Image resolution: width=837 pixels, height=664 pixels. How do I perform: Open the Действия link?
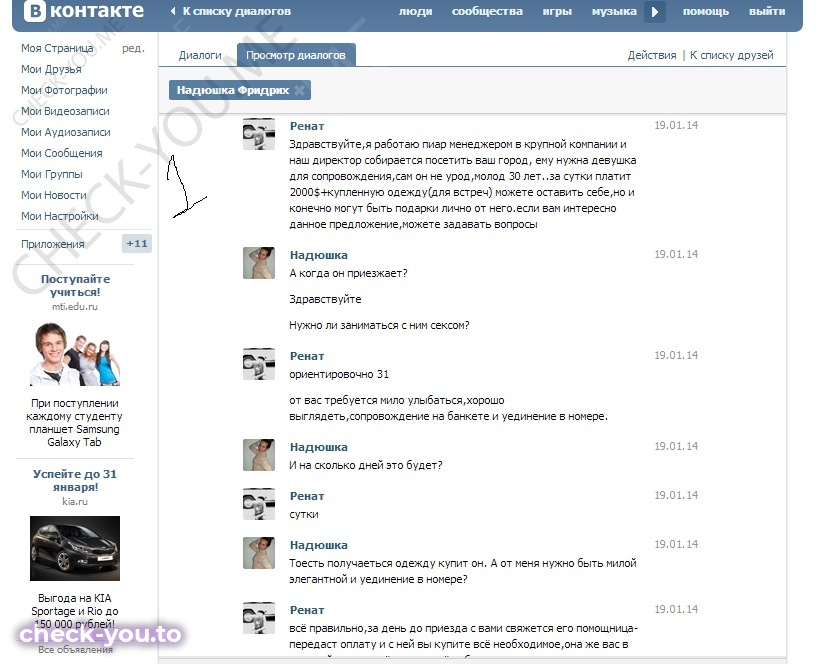point(651,55)
